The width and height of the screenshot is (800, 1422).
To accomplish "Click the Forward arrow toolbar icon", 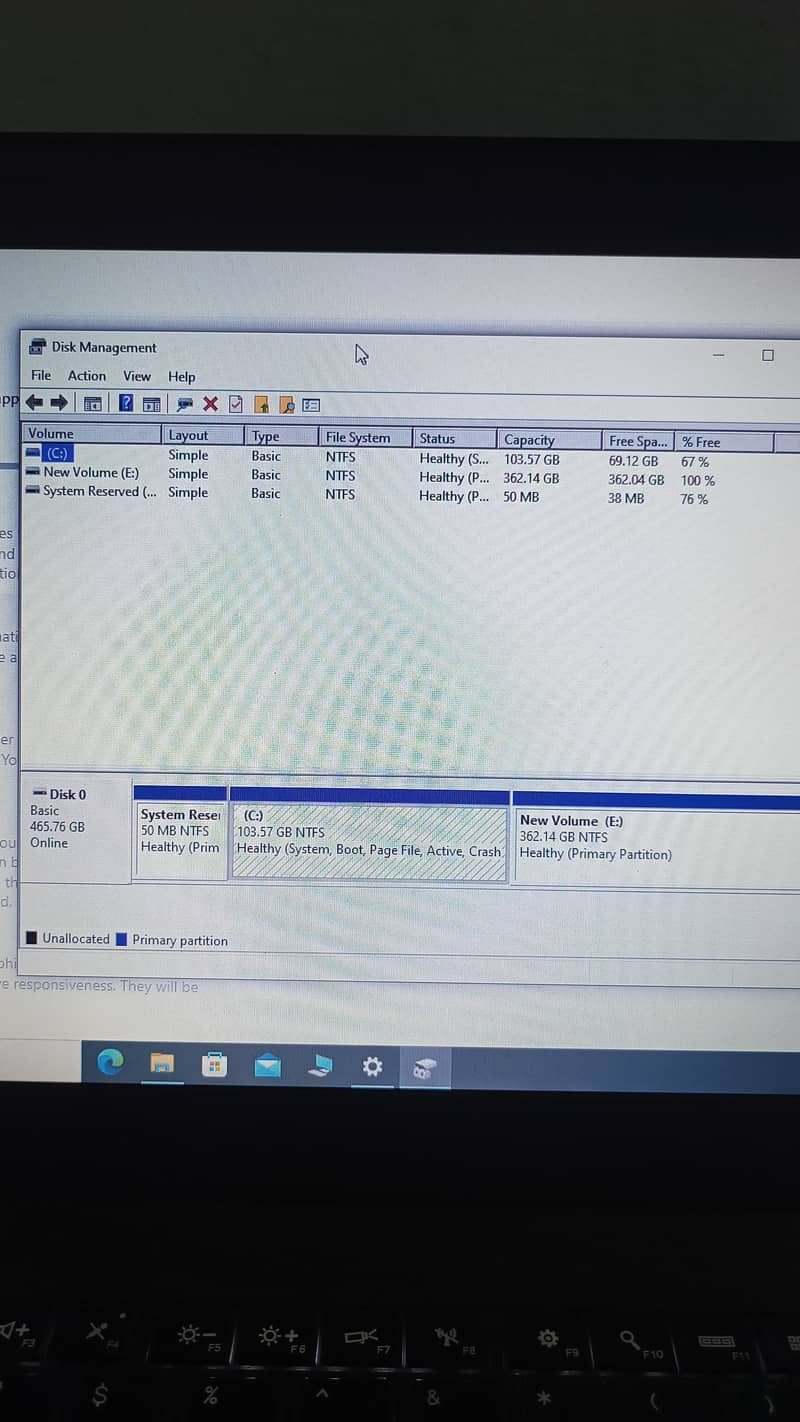I will (x=59, y=403).
